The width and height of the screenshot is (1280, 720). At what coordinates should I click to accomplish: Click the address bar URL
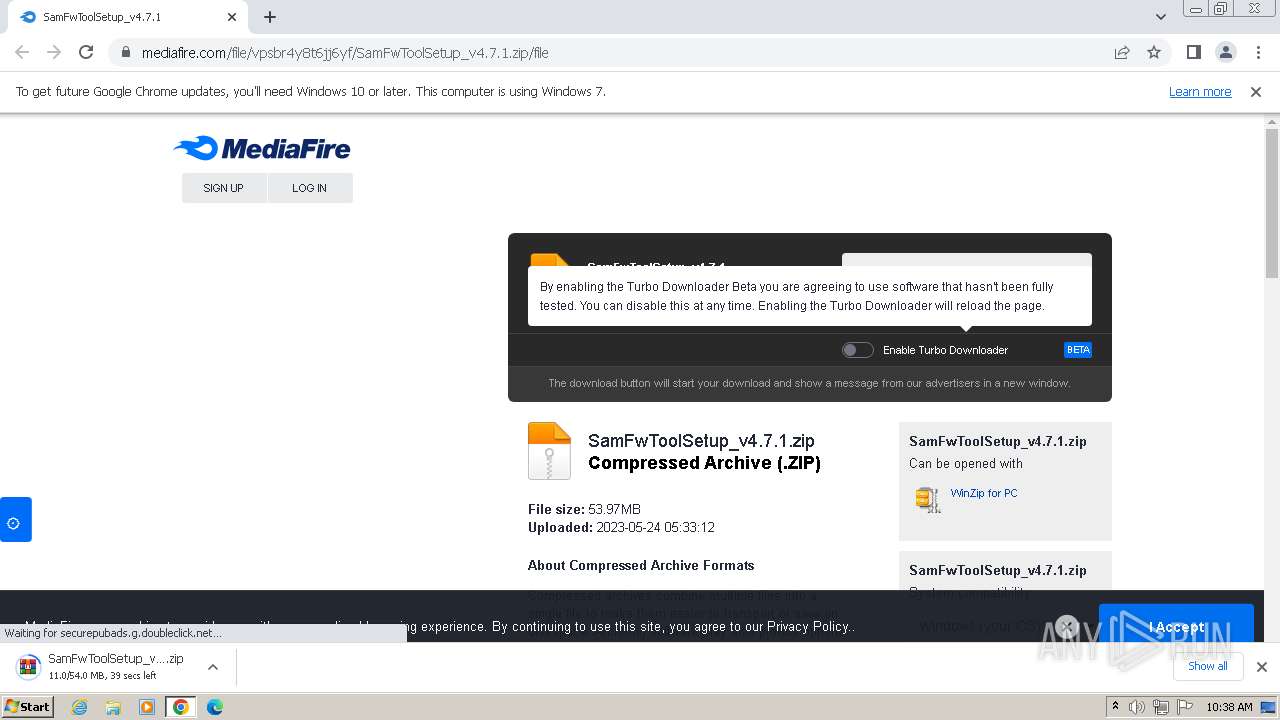pyautogui.click(x=345, y=53)
